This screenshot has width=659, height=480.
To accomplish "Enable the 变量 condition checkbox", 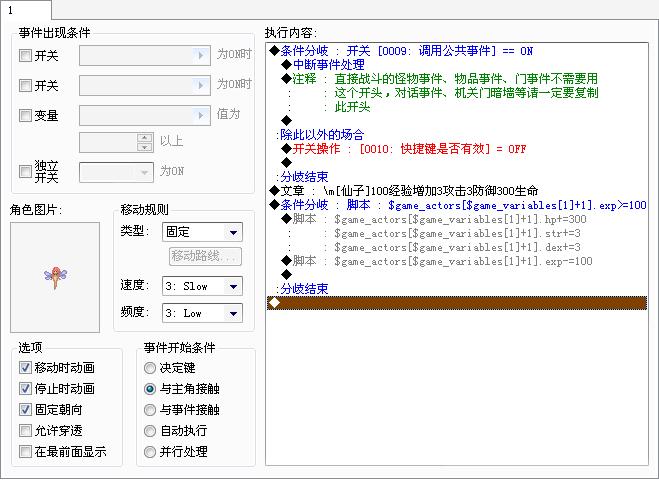I will [25, 115].
